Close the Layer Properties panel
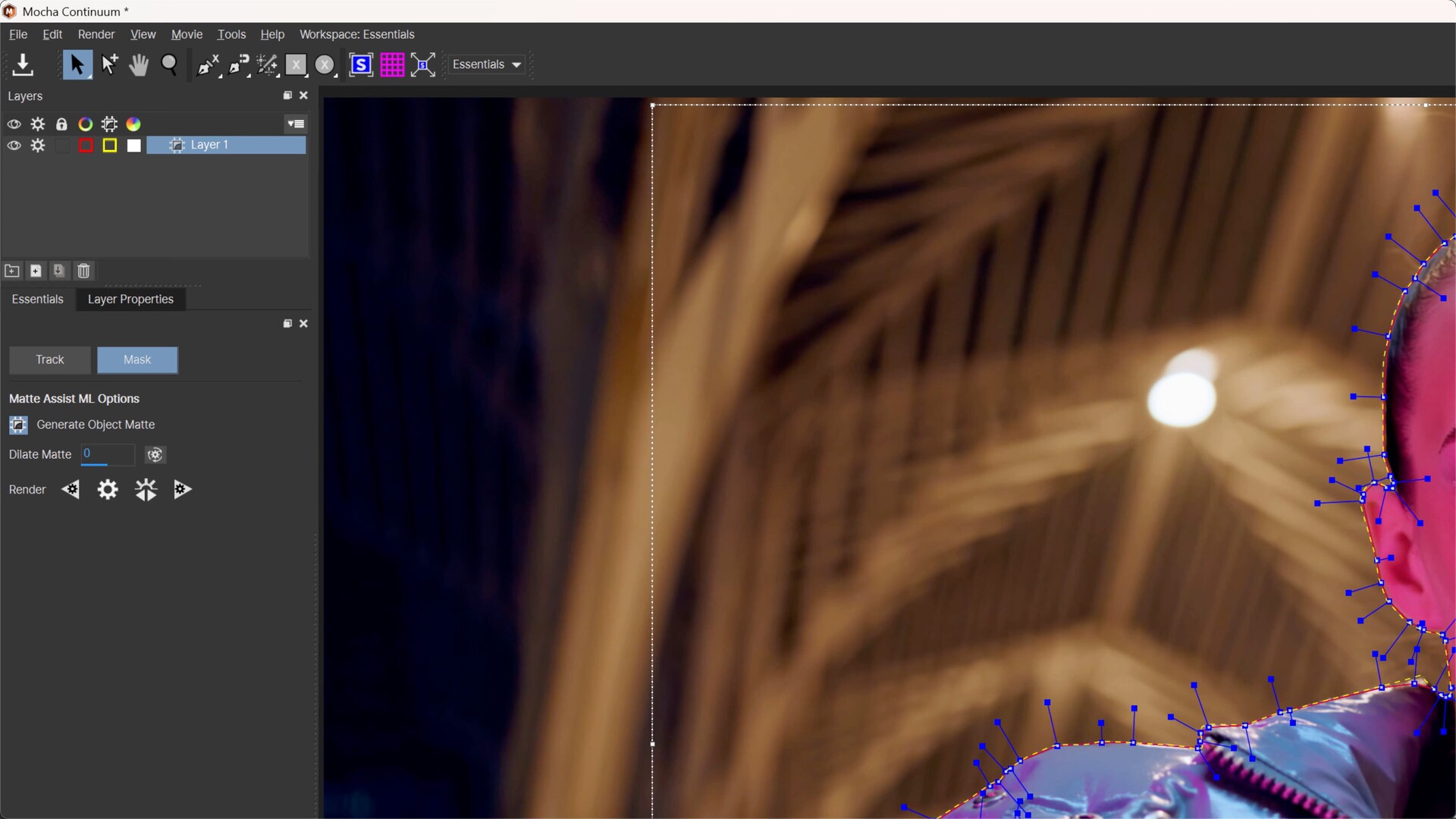The height and width of the screenshot is (819, 1456). (303, 324)
